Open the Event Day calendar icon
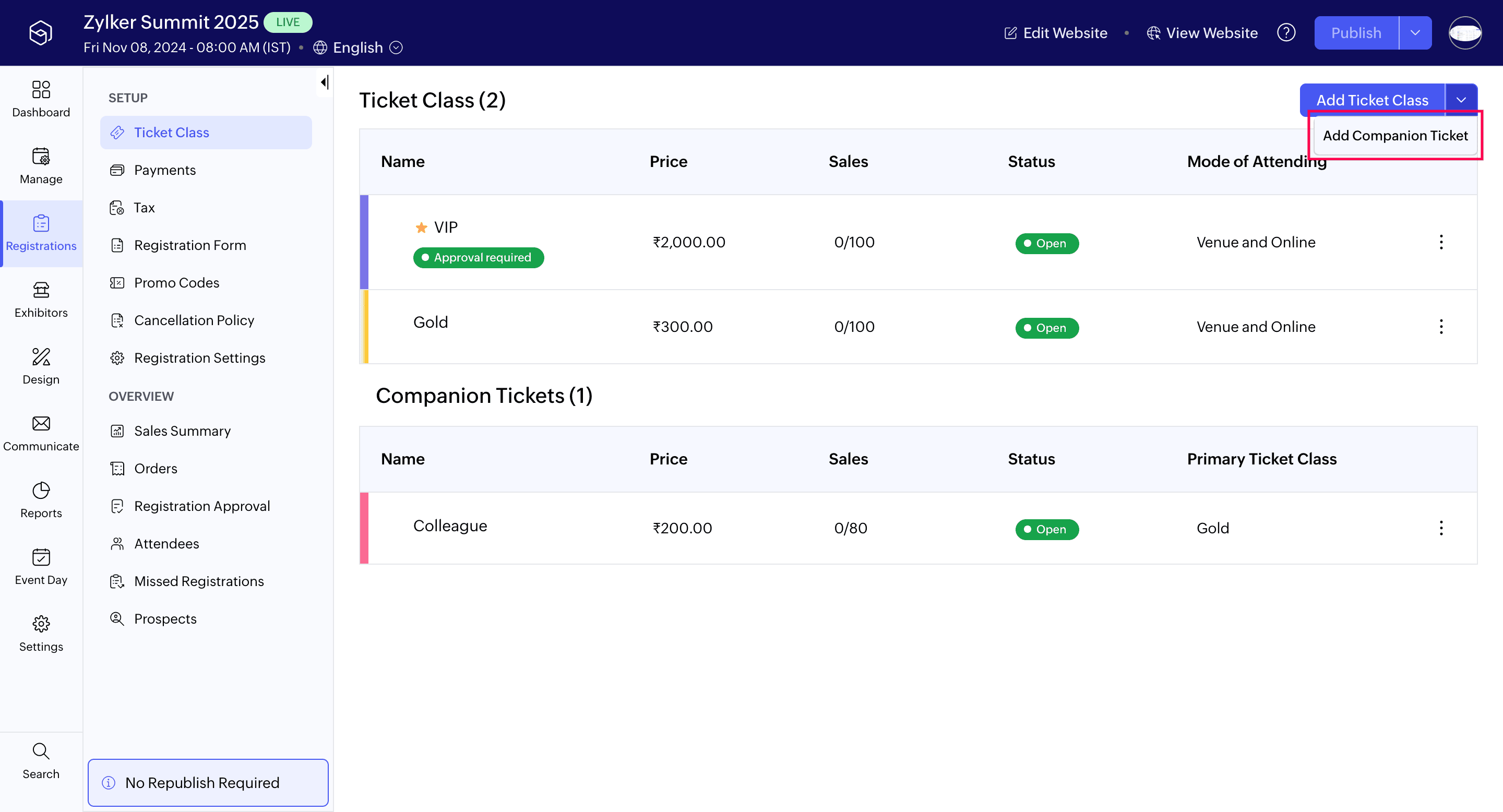Image resolution: width=1503 pixels, height=812 pixels. pos(41,557)
